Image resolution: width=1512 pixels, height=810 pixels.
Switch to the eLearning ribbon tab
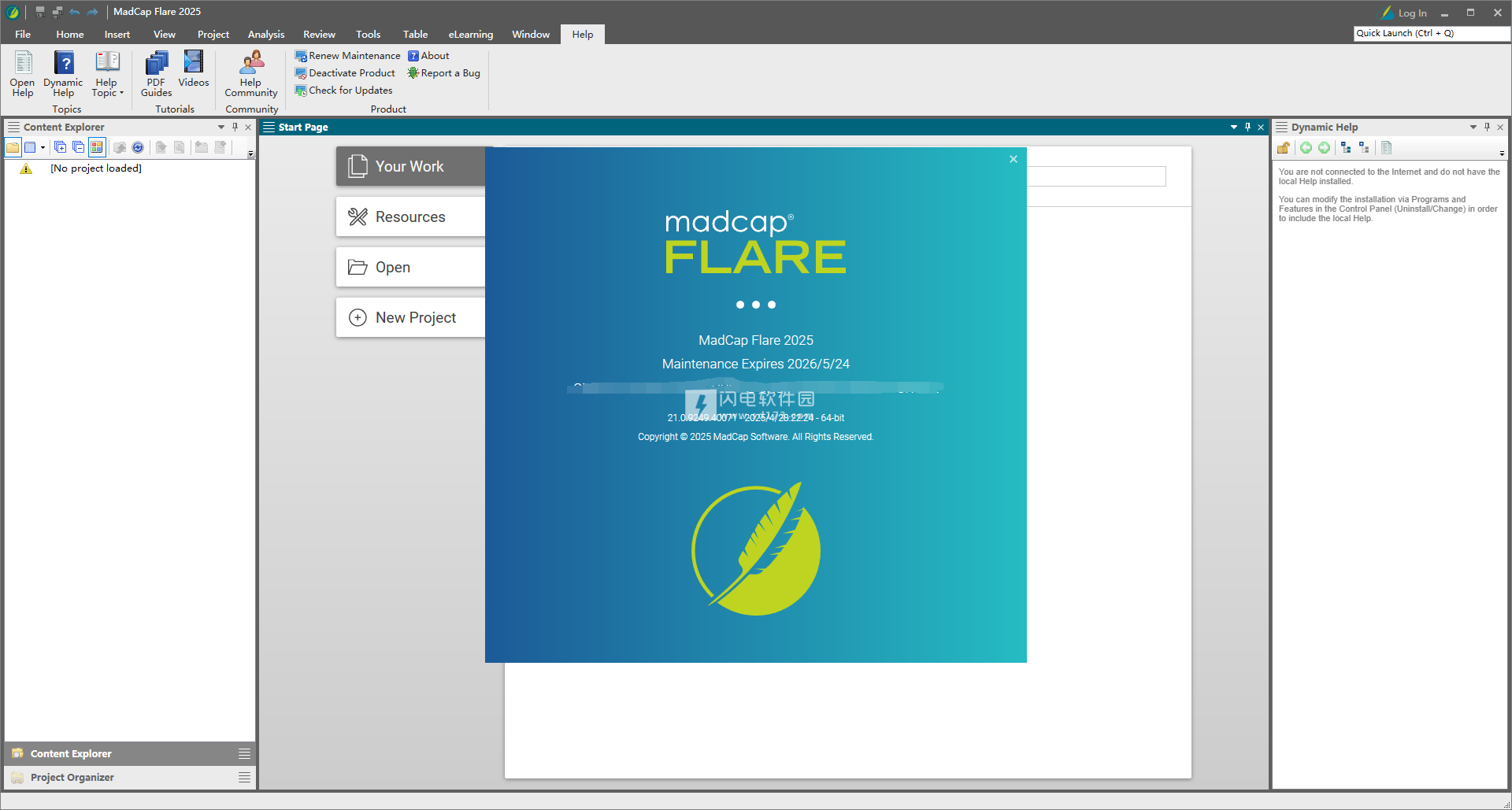(471, 35)
